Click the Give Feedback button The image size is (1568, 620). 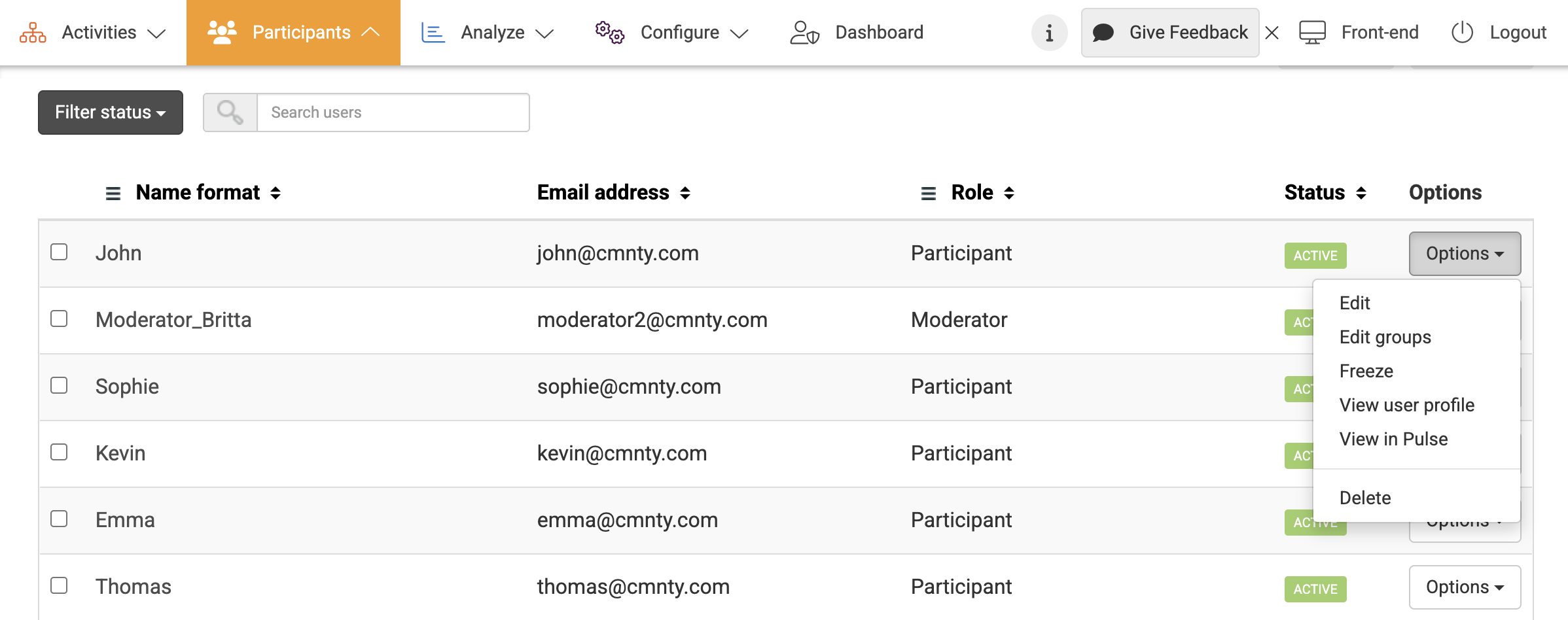pos(1170,33)
